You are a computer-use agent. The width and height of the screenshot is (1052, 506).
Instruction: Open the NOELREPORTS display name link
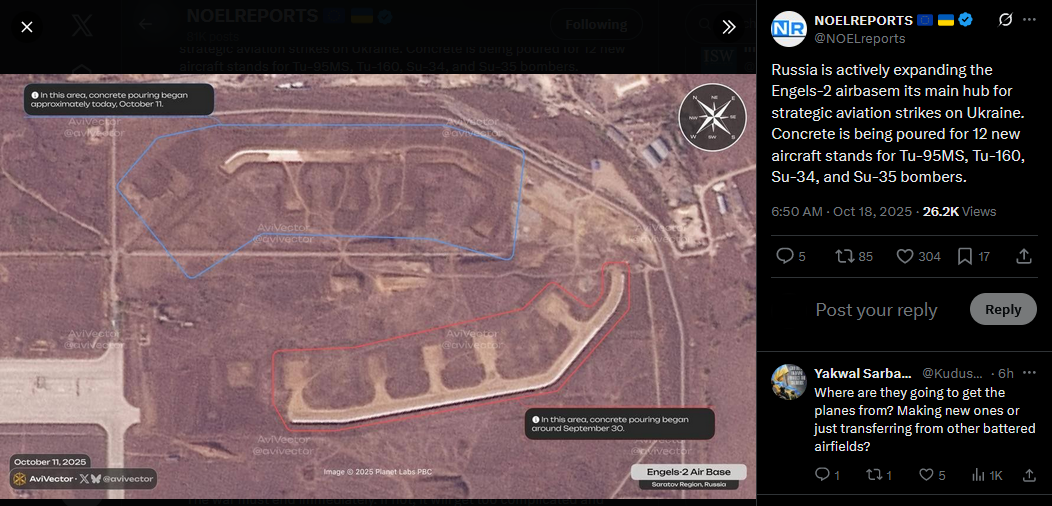tap(863, 20)
